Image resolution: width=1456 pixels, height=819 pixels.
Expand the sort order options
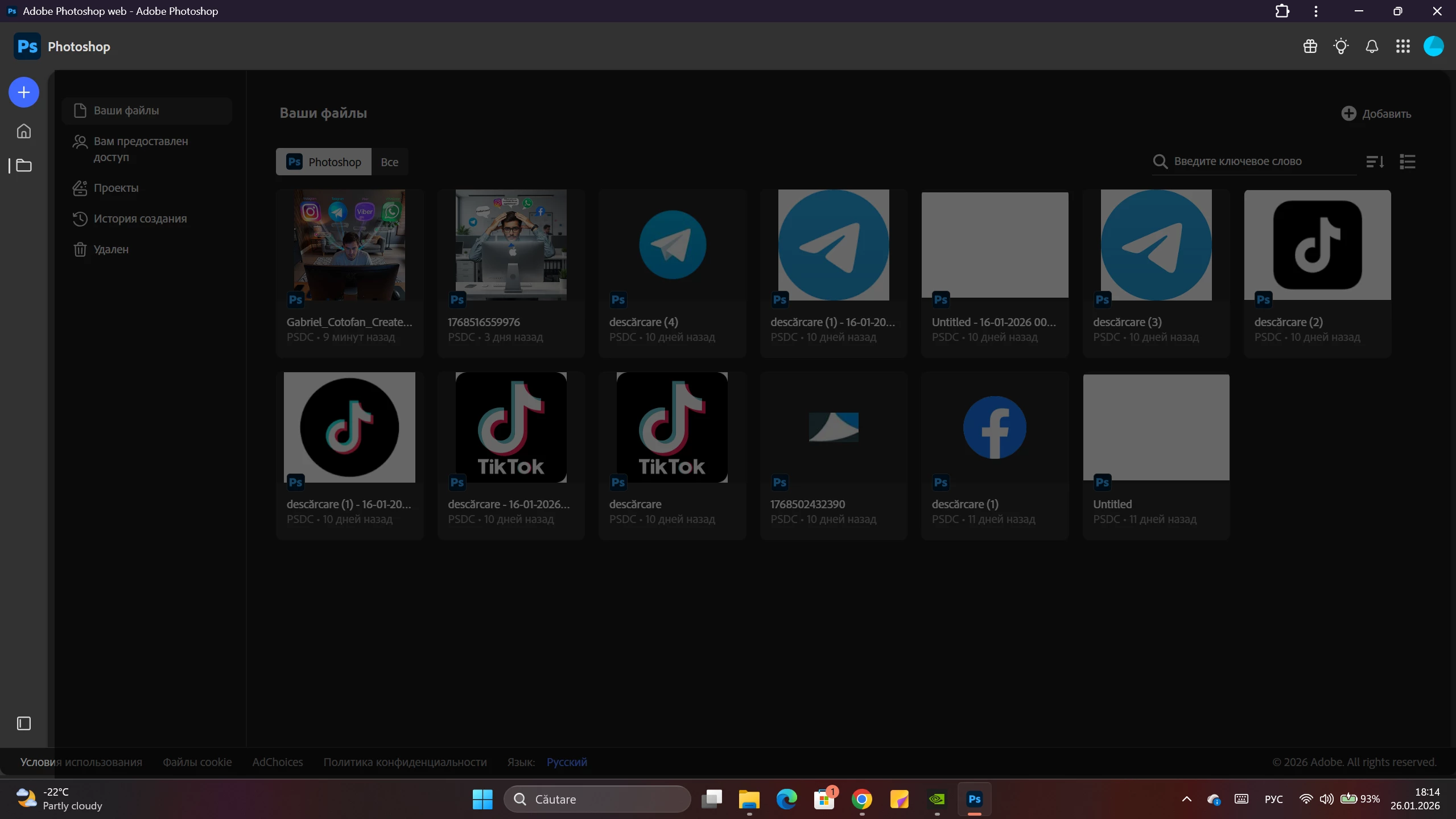pos(1375,162)
